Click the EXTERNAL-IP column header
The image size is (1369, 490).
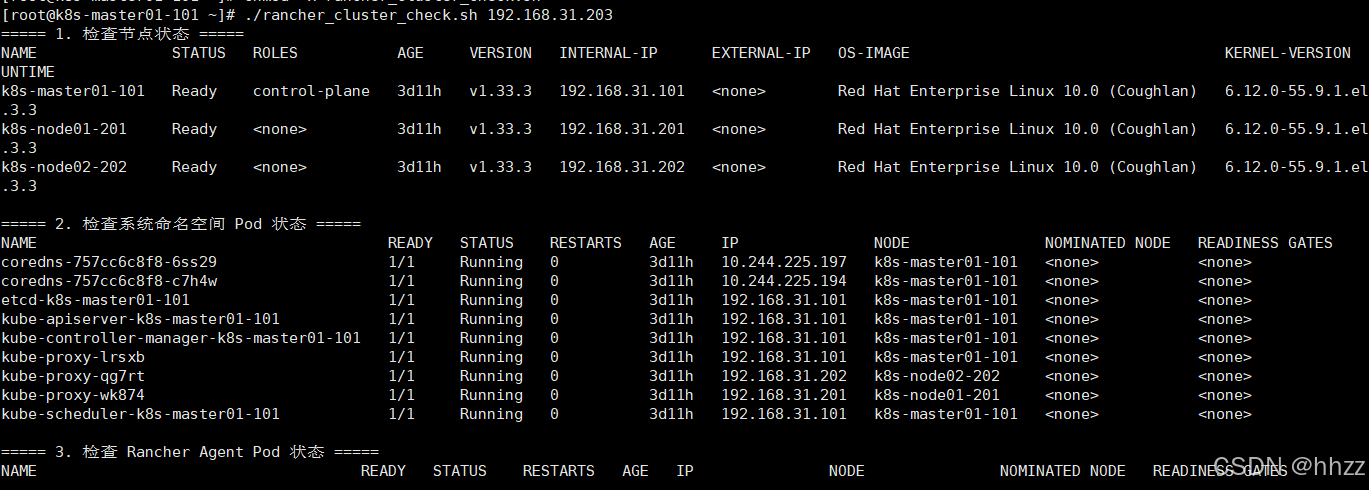pyautogui.click(x=761, y=53)
